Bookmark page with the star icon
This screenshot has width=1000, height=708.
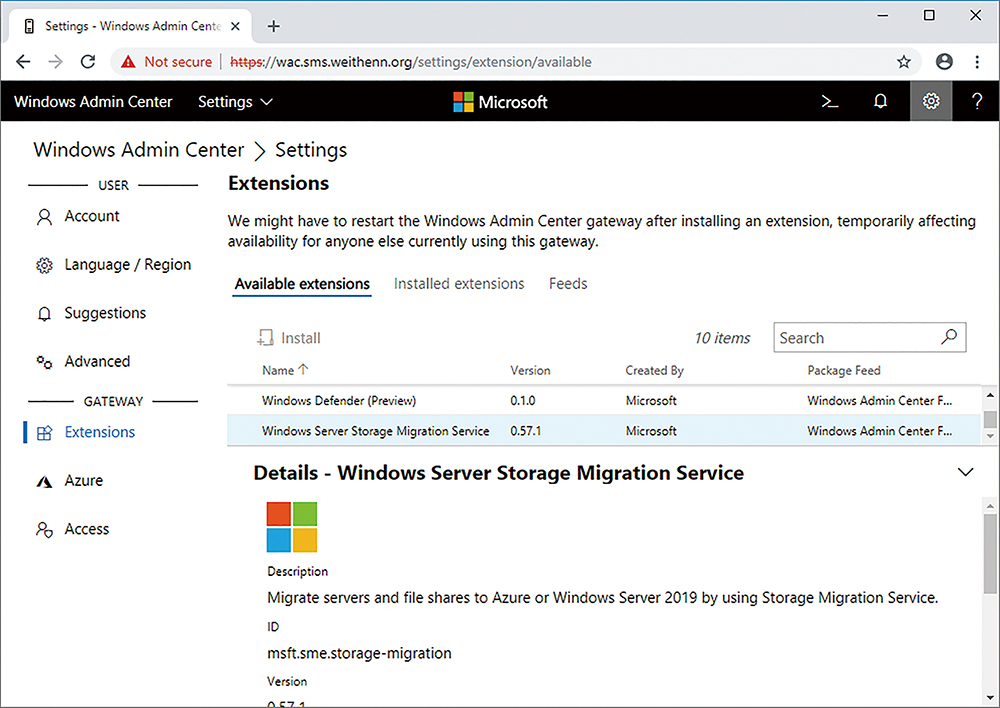tap(904, 62)
